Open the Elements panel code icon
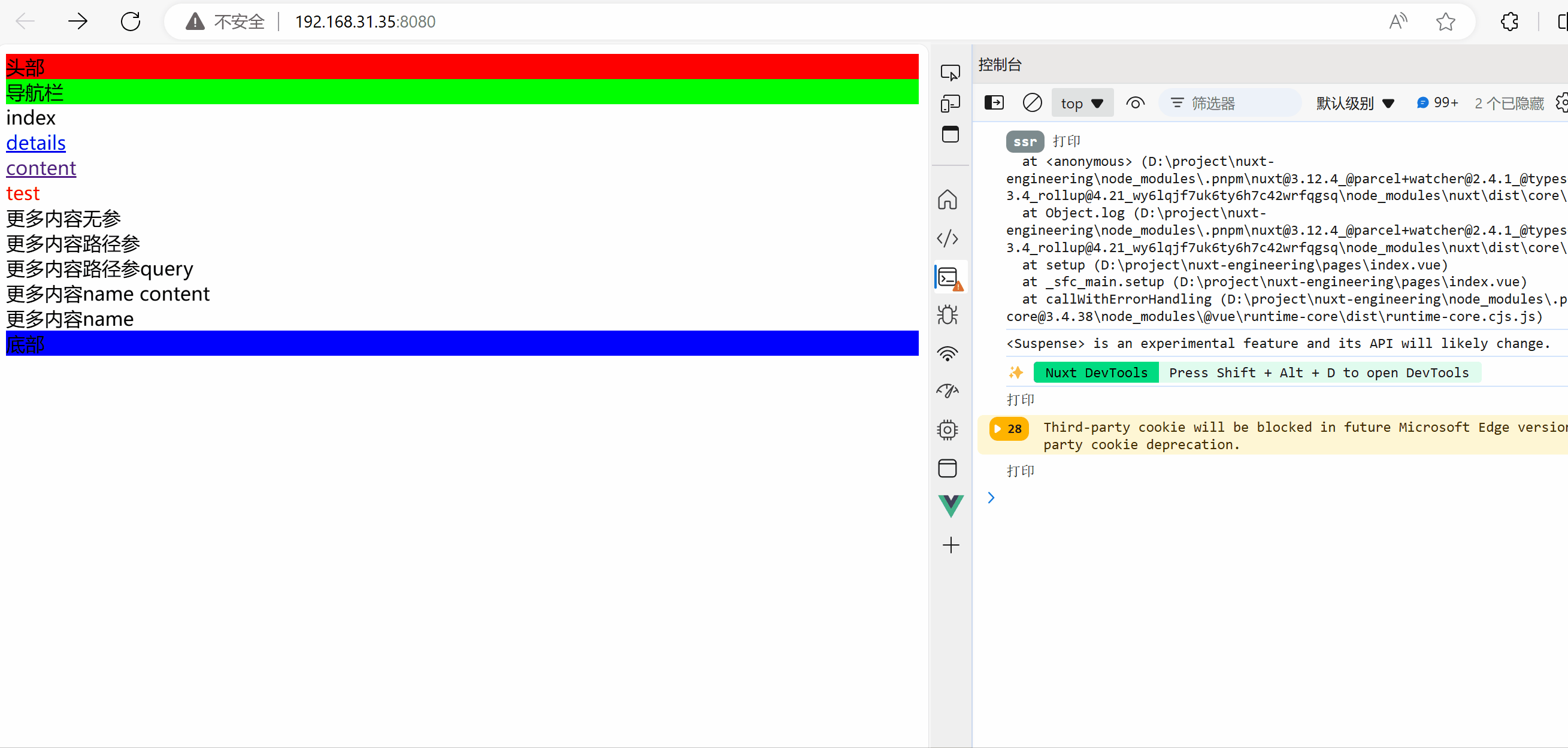 coord(948,238)
